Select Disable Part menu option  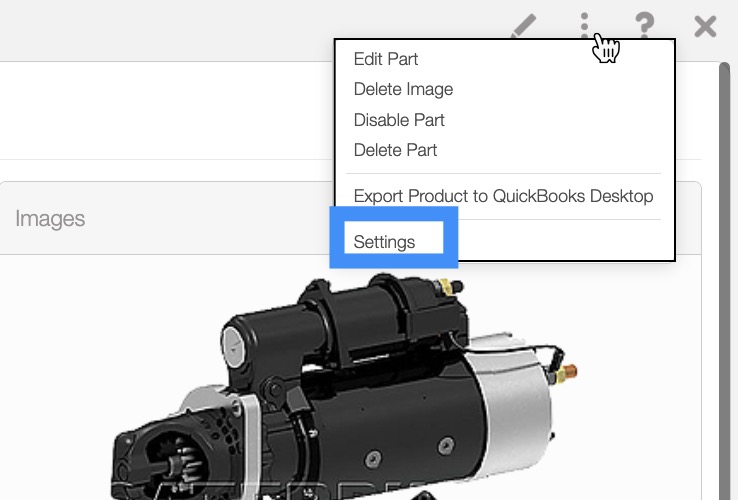(399, 120)
